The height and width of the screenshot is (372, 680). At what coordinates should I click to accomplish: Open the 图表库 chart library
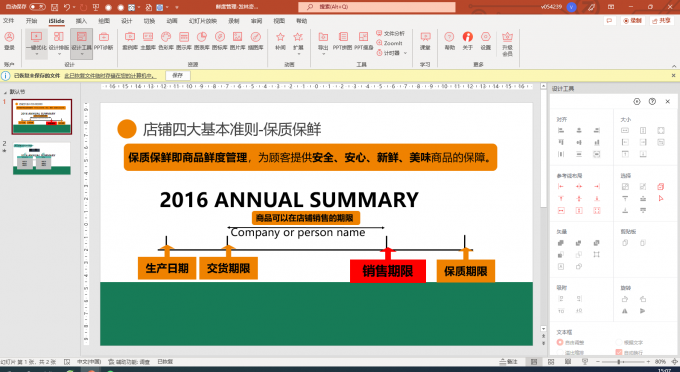click(x=202, y=41)
